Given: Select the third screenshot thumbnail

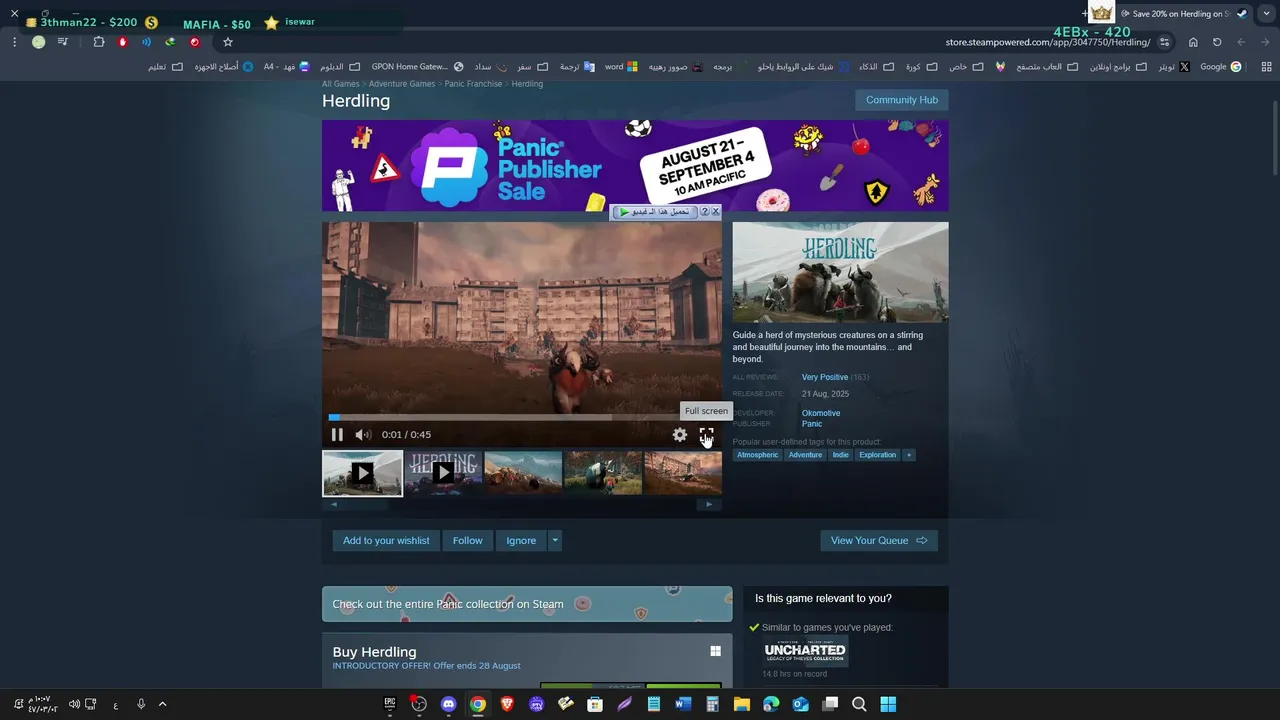Looking at the screenshot, I should tap(523, 473).
